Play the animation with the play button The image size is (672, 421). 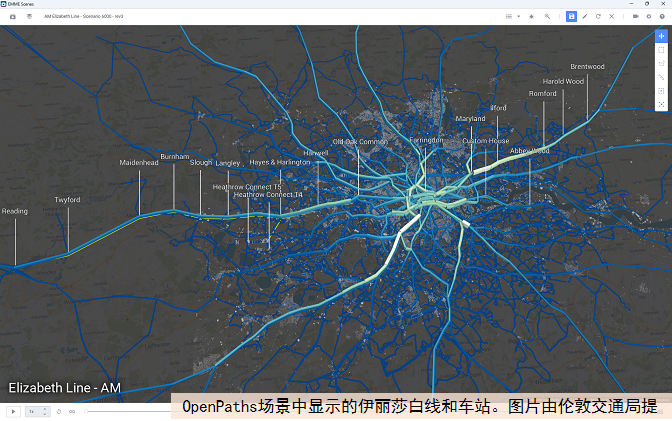click(x=13, y=412)
